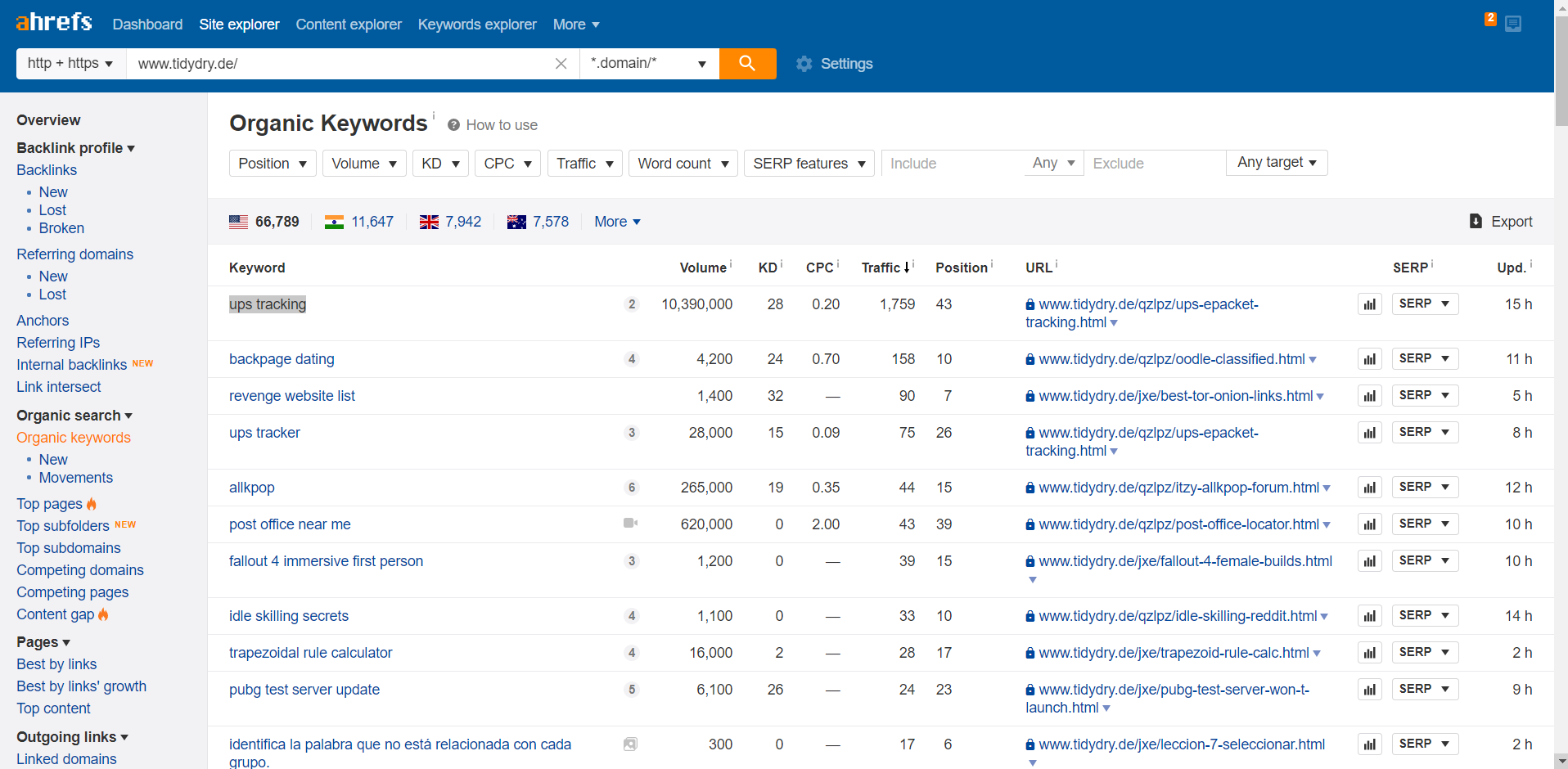Open the history chart for fallout 4 immersive
The height and width of the screenshot is (769, 1568).
pyautogui.click(x=1370, y=561)
